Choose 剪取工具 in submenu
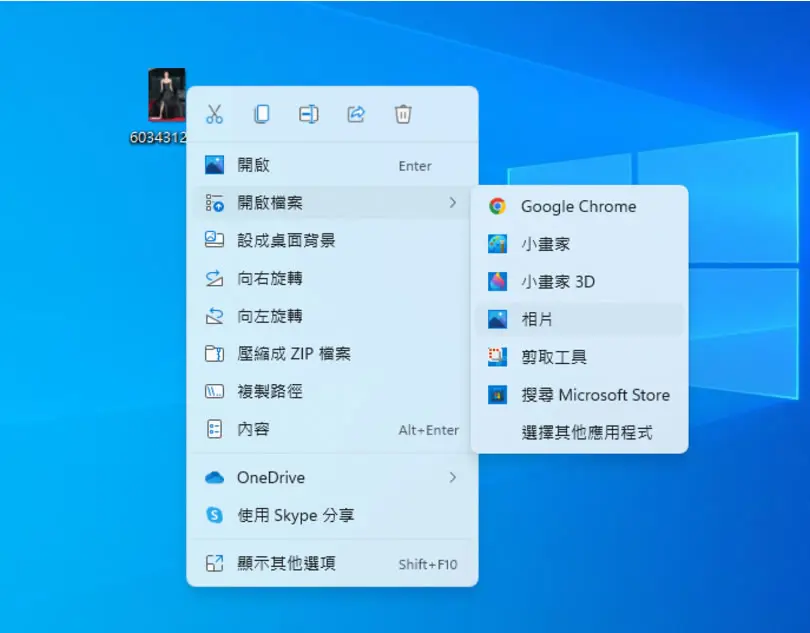This screenshot has height=633, width=810. [580, 357]
